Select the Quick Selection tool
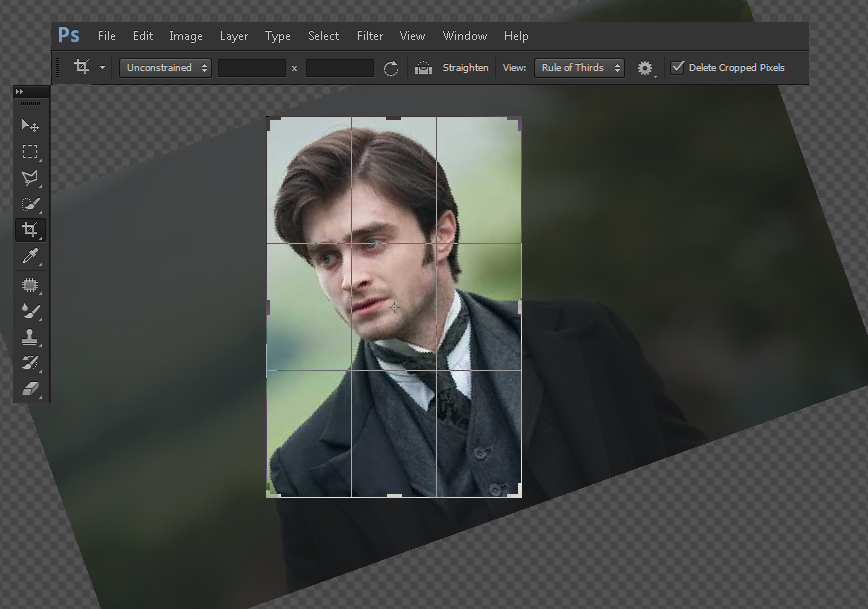Screen dimensions: 868x609 coord(30,204)
